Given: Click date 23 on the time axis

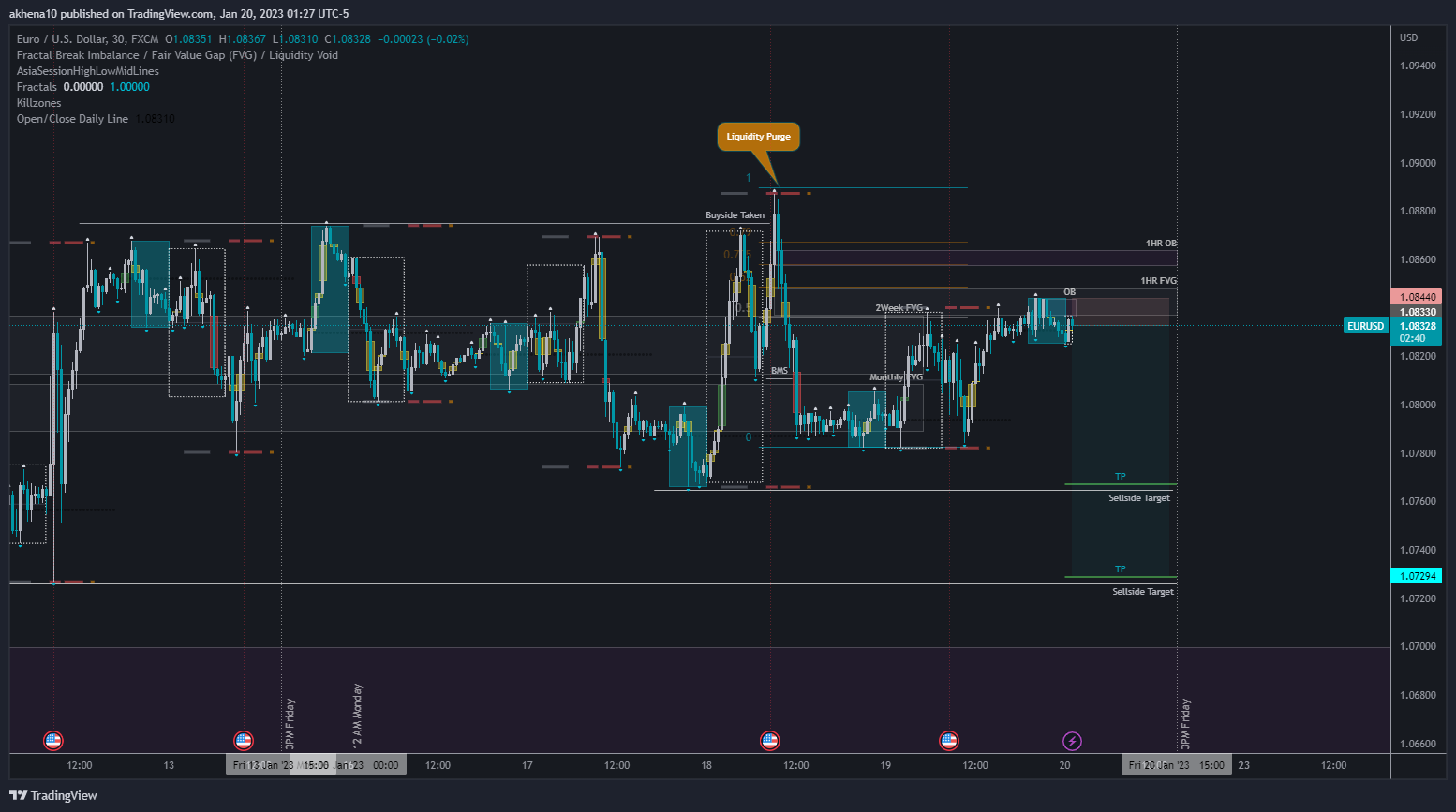Looking at the screenshot, I should pyautogui.click(x=1244, y=765).
